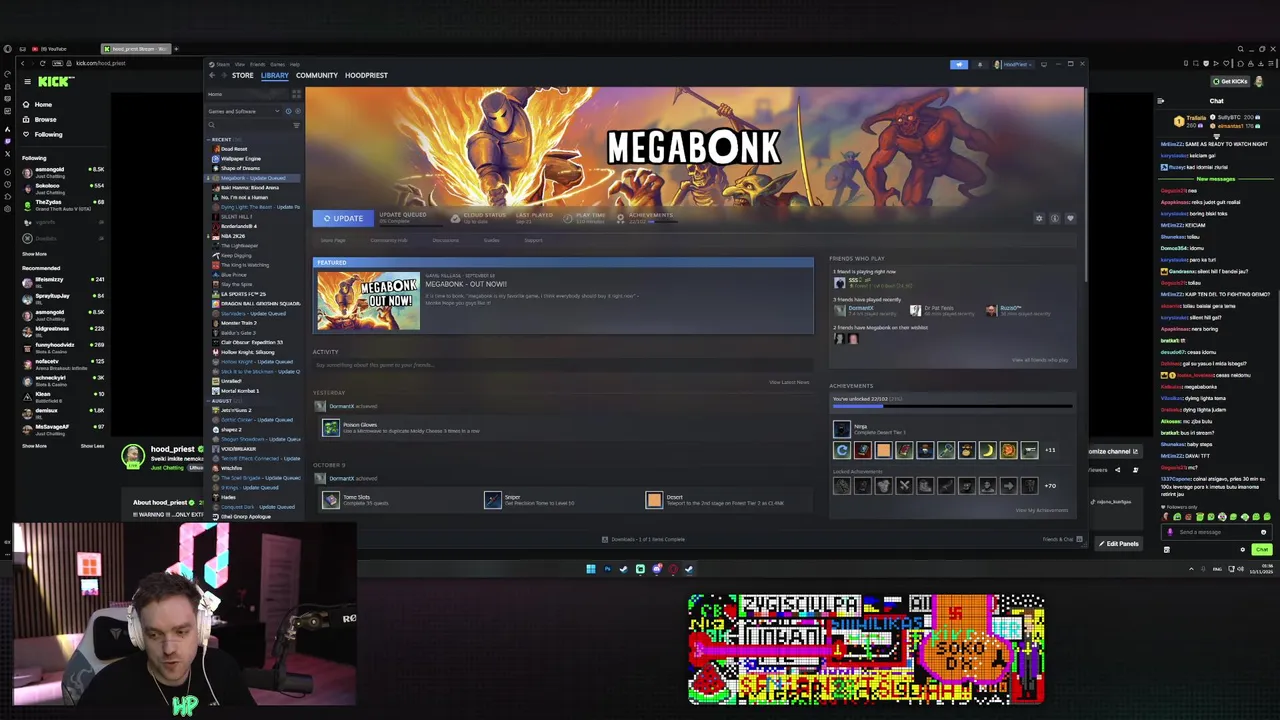Open Steam announcements megaphone button
Screen dimensions: 1280x720
(x=959, y=64)
